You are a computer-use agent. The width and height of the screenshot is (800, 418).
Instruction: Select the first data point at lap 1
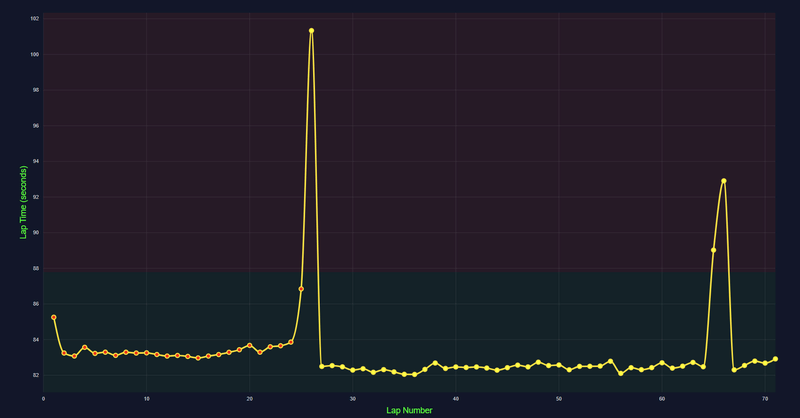[x=54, y=317]
